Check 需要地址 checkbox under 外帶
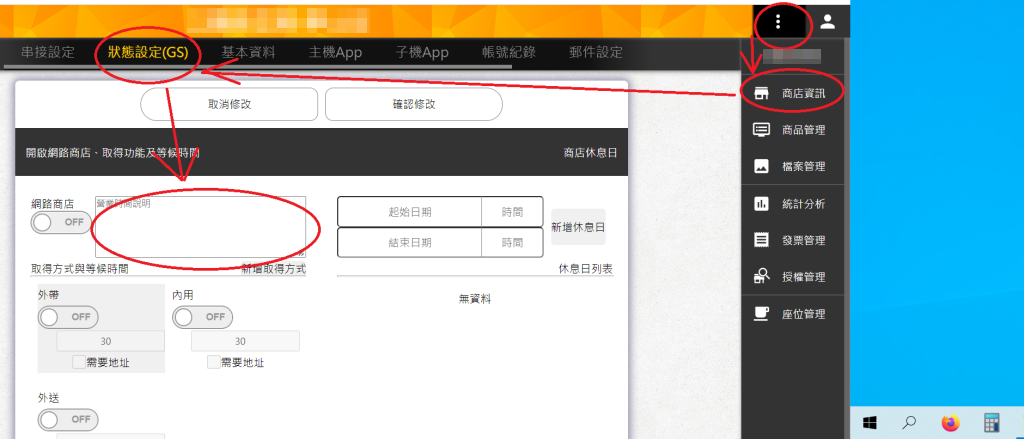 pos(79,362)
